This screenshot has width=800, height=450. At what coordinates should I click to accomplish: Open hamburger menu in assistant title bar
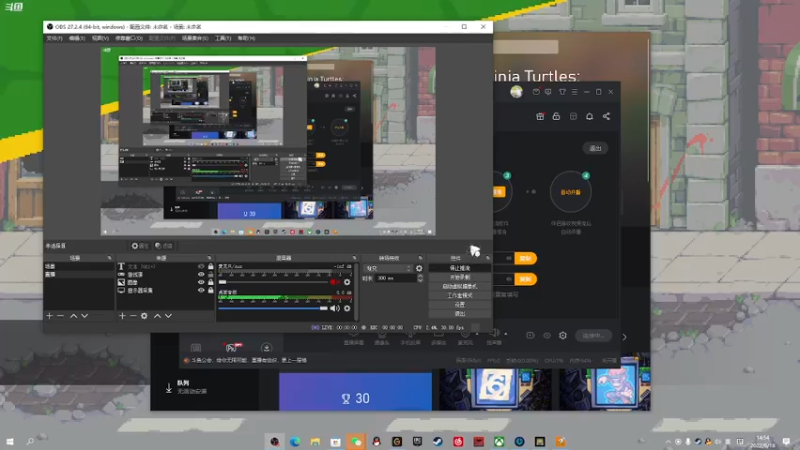click(574, 92)
